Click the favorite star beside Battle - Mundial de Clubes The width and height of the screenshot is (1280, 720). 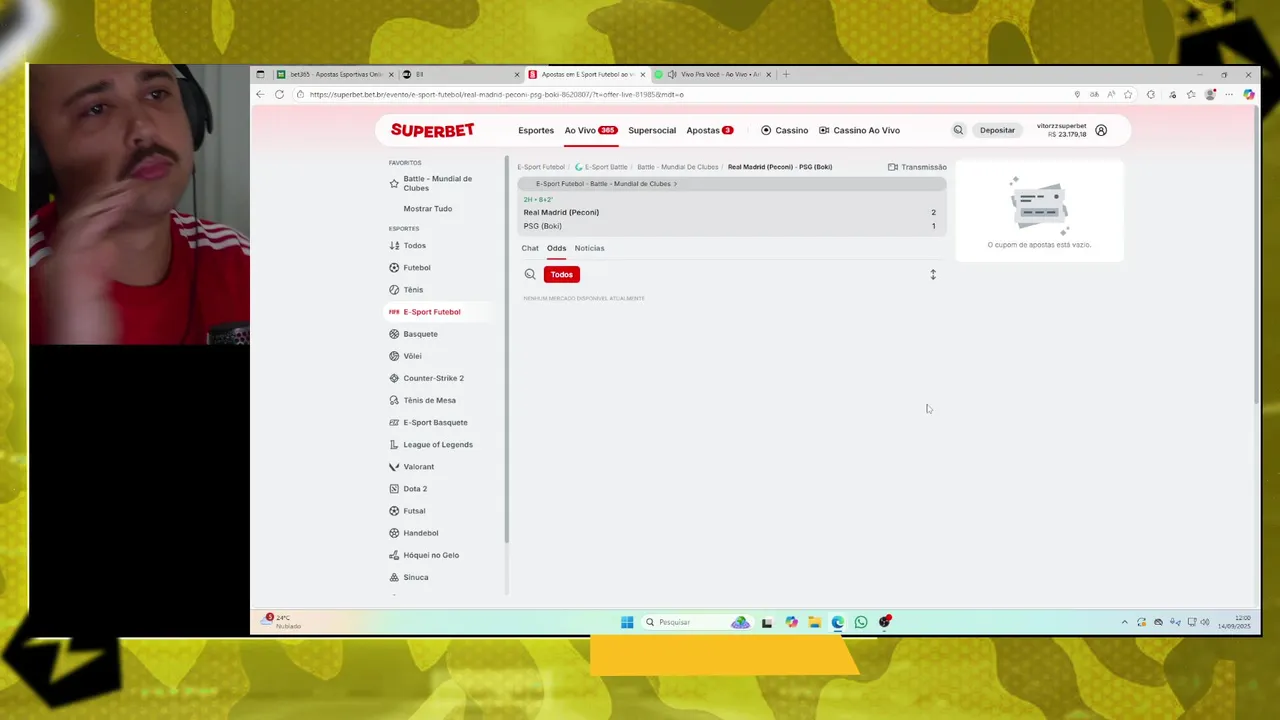[x=394, y=184]
